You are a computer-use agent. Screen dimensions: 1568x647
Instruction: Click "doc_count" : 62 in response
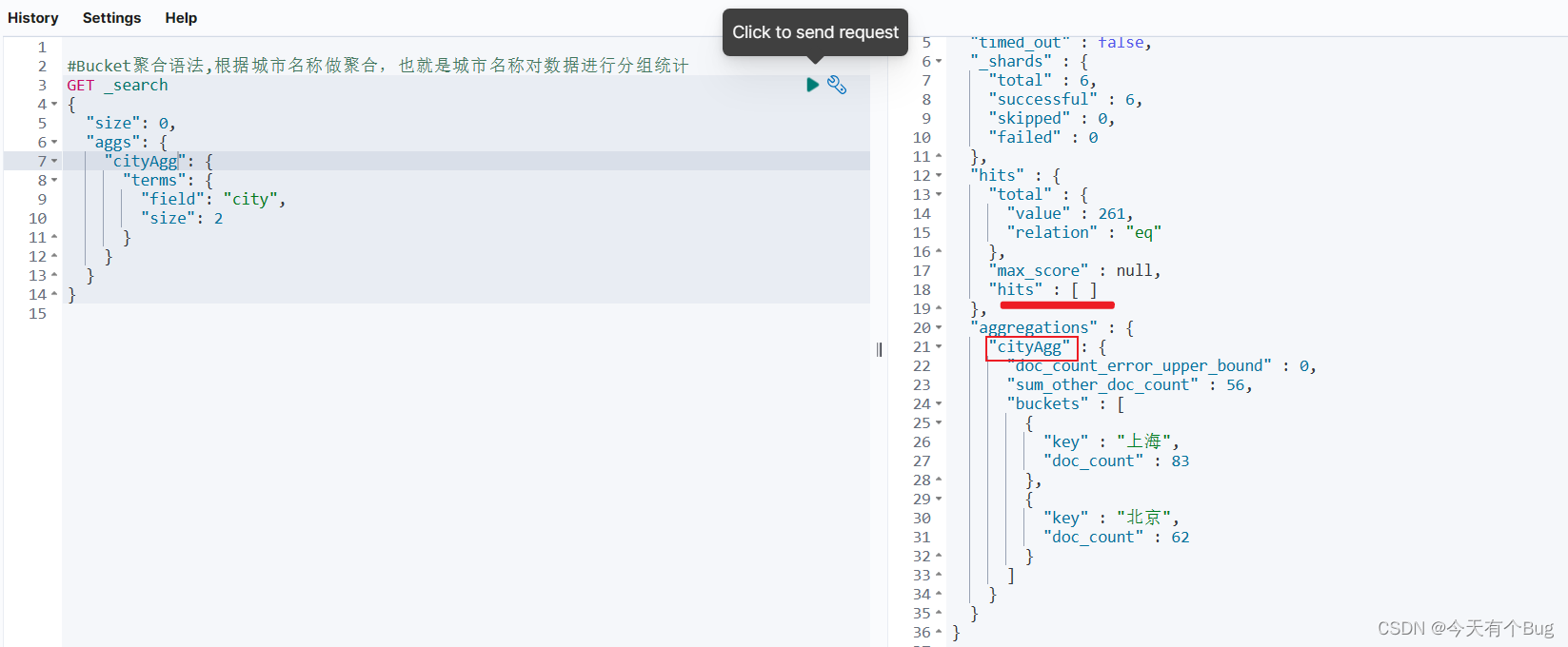(x=1116, y=537)
